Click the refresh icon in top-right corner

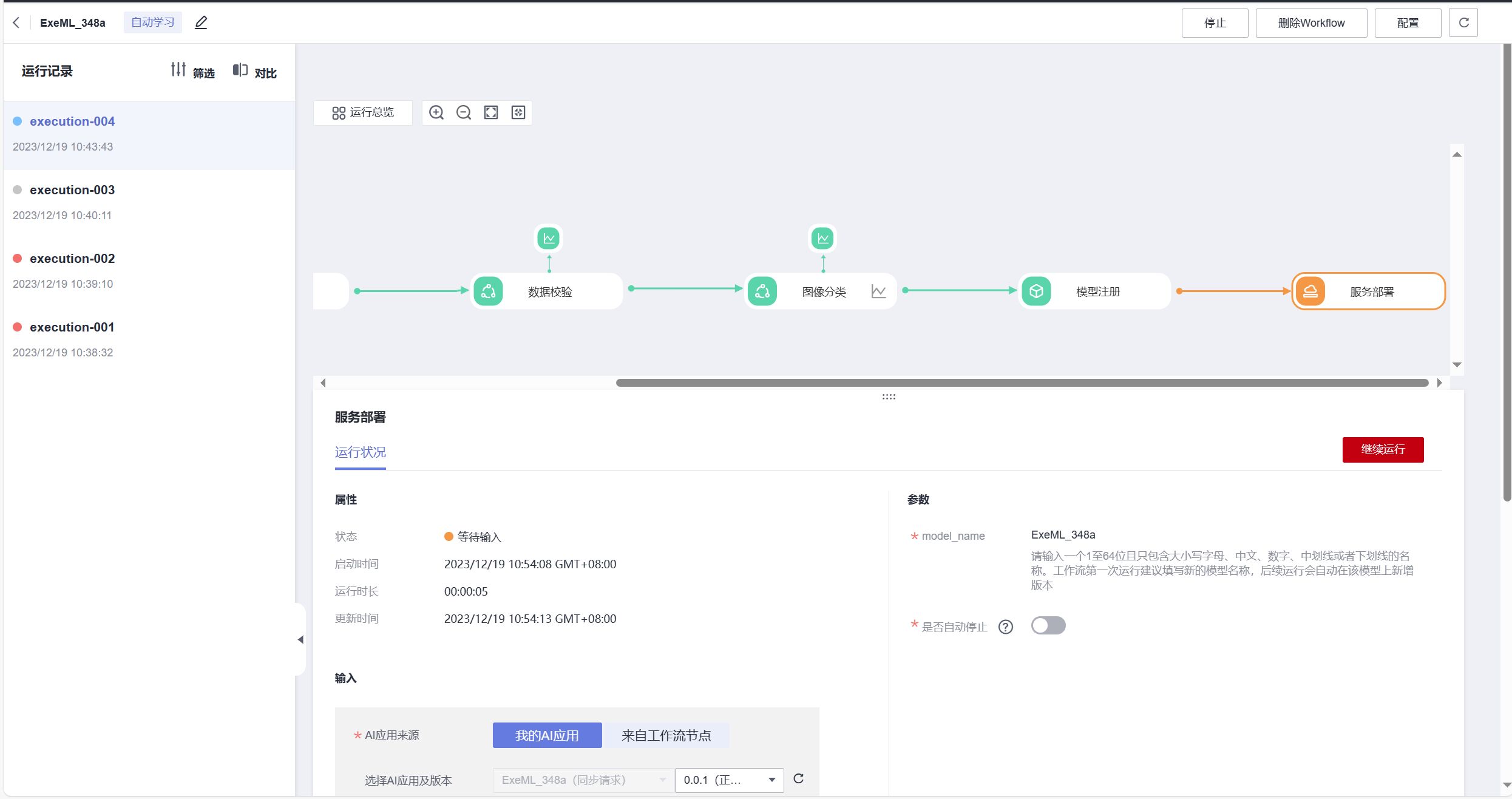(1463, 22)
